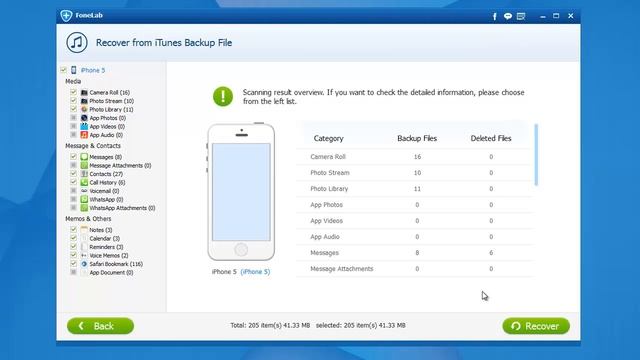640x360 pixels.
Task: Select the Call History icon
Action: tap(84, 182)
